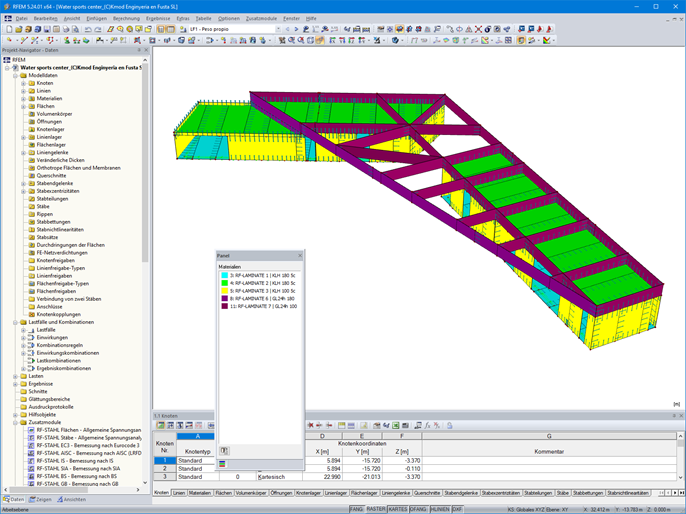
Task: Click the new node tool icon
Action: click(x=9, y=40)
